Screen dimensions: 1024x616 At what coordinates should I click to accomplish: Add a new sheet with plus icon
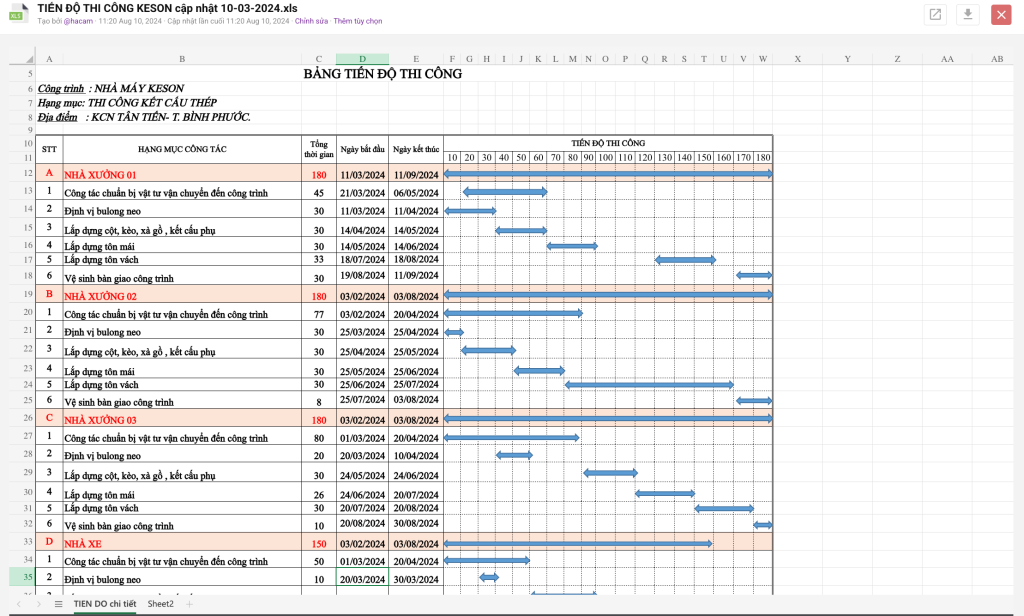(x=189, y=604)
